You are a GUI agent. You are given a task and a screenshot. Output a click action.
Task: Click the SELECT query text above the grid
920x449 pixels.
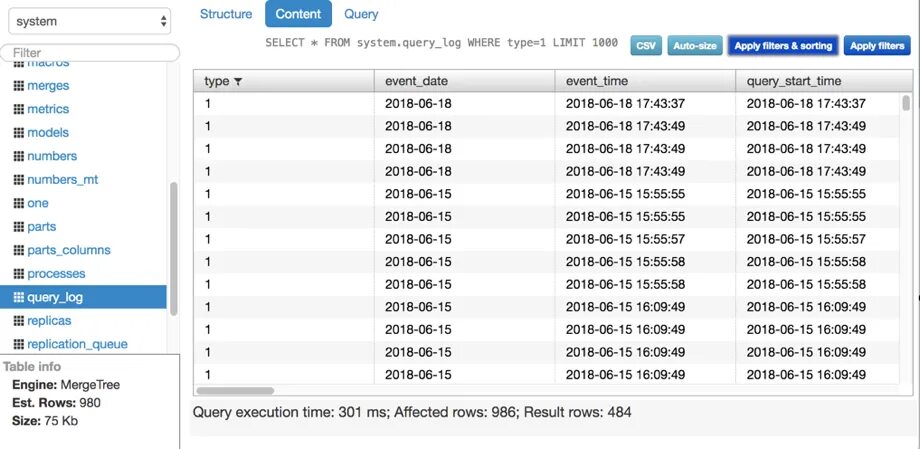click(441, 43)
